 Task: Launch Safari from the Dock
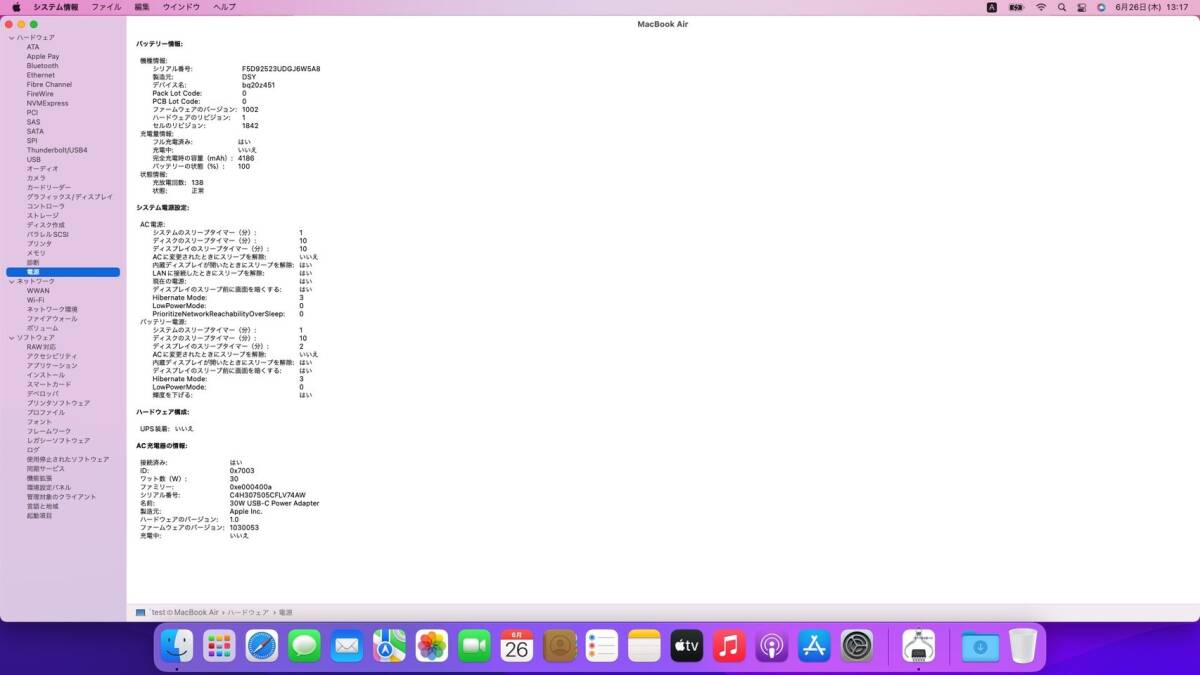click(x=262, y=647)
